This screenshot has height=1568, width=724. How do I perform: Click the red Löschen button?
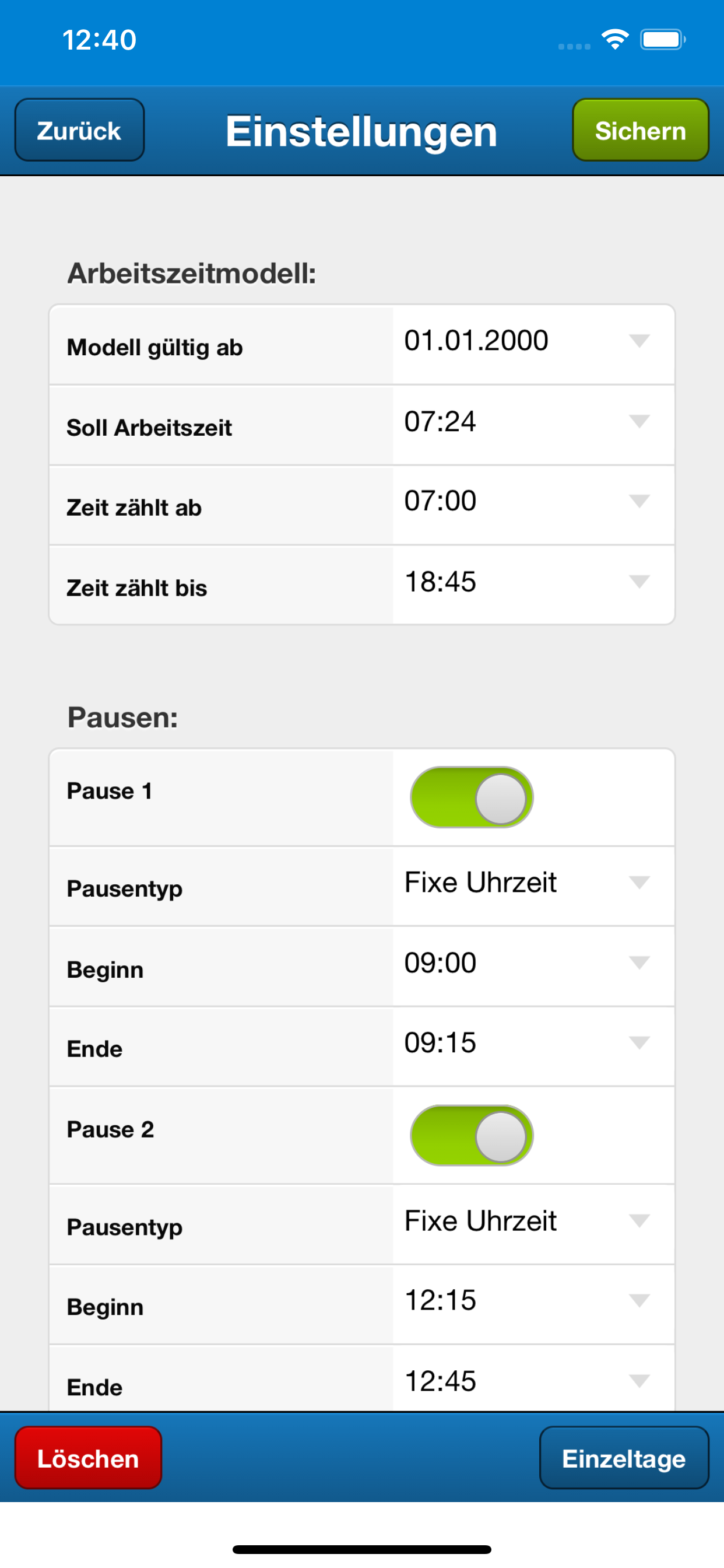88,1458
